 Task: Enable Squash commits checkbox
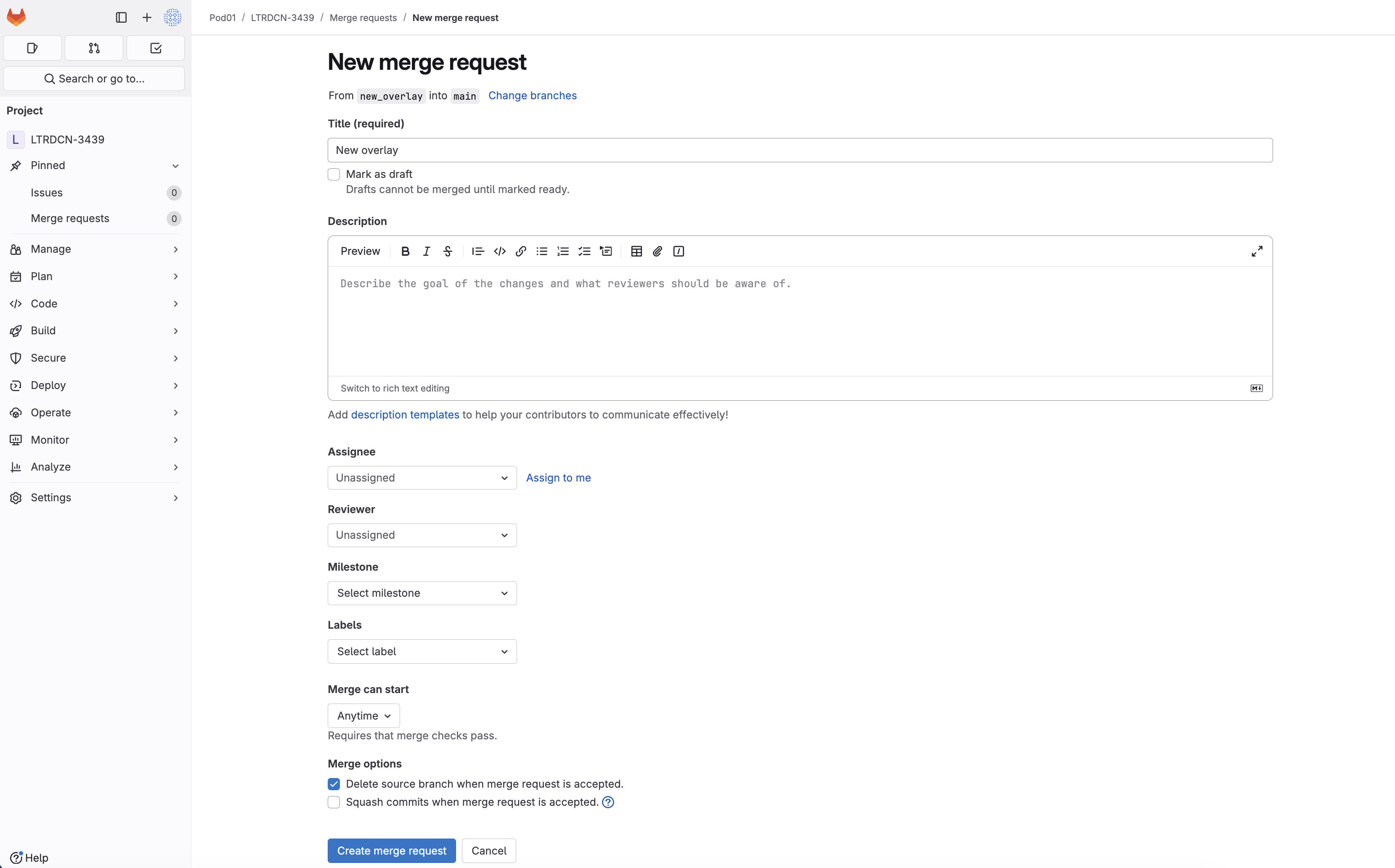(x=334, y=802)
